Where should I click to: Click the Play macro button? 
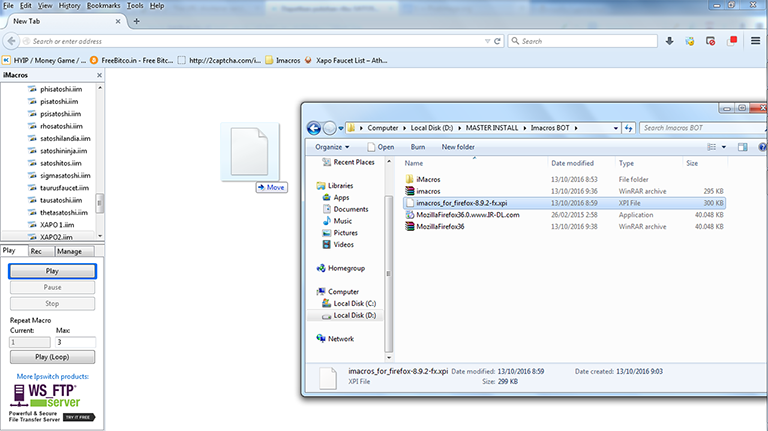tap(52, 271)
